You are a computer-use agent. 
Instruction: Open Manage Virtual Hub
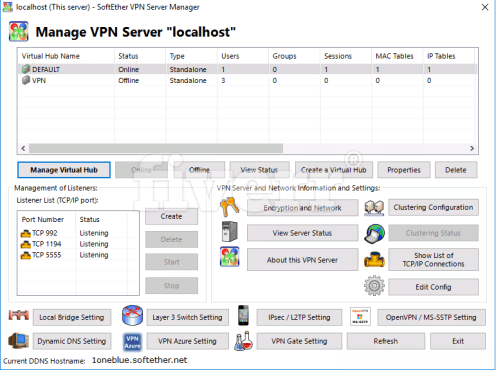click(64, 170)
